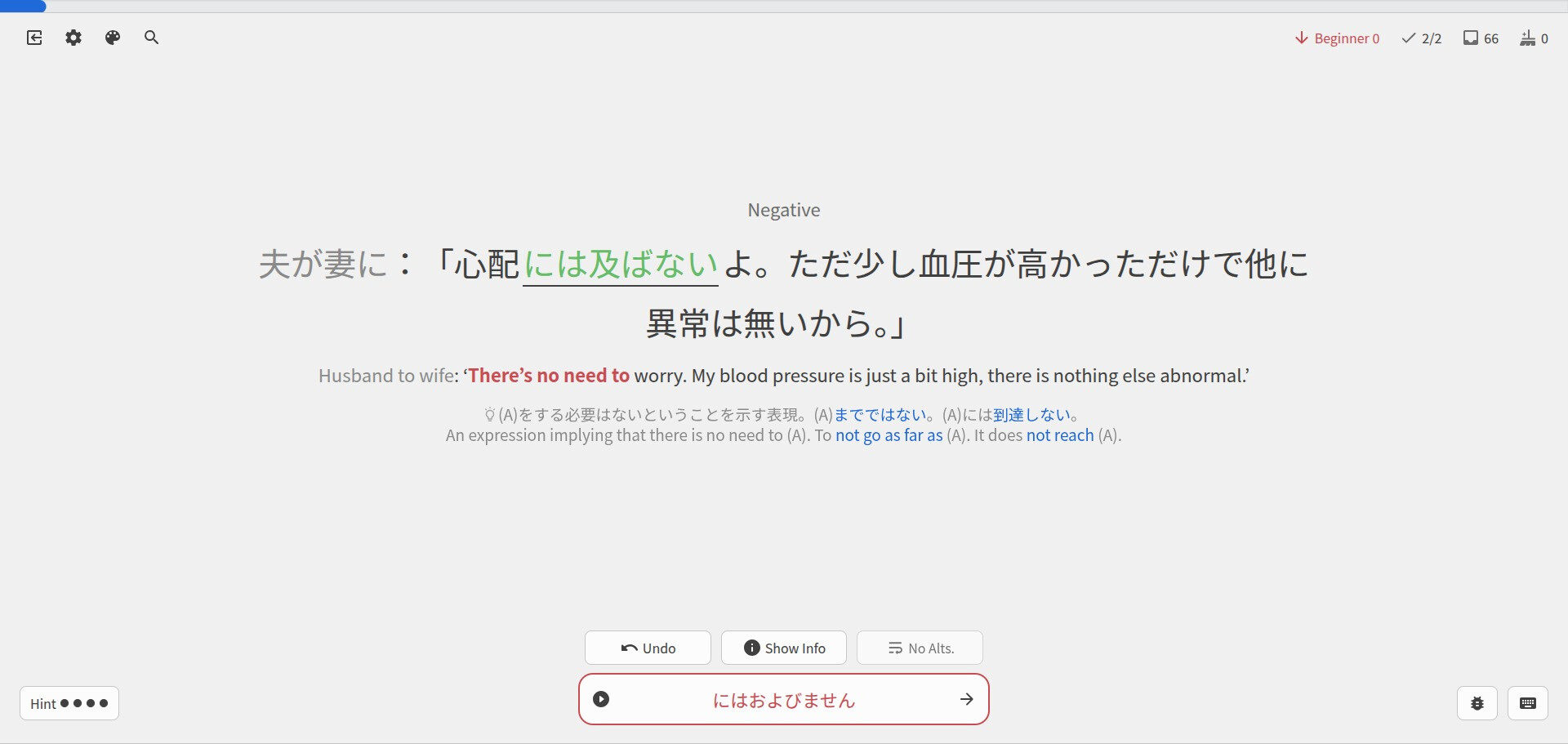Play audio with the play button

tap(601, 699)
